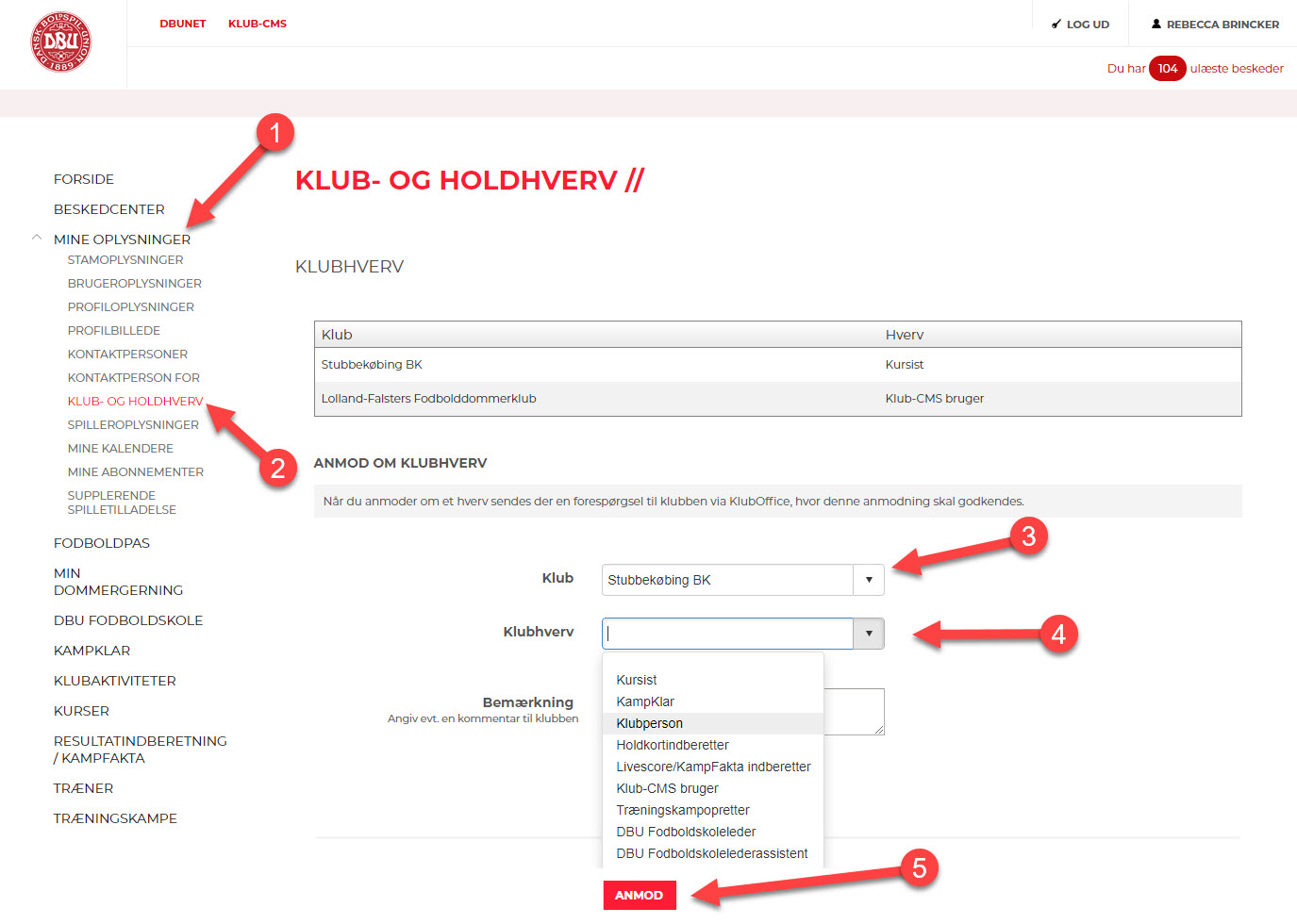The image size is (1297, 924).
Task: Select MINE OPLYSNINGER menu item
Action: click(123, 239)
